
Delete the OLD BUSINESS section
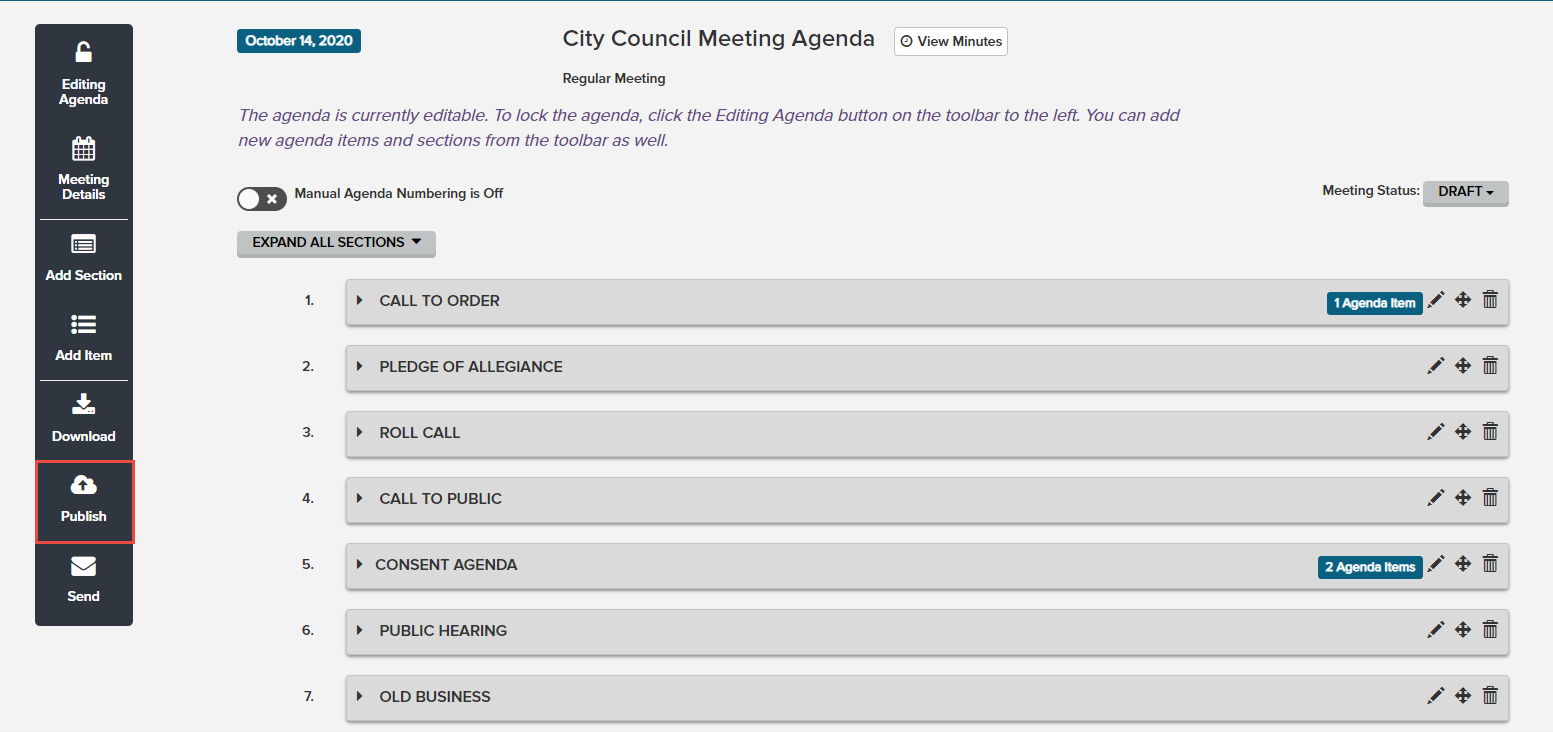tap(1490, 696)
